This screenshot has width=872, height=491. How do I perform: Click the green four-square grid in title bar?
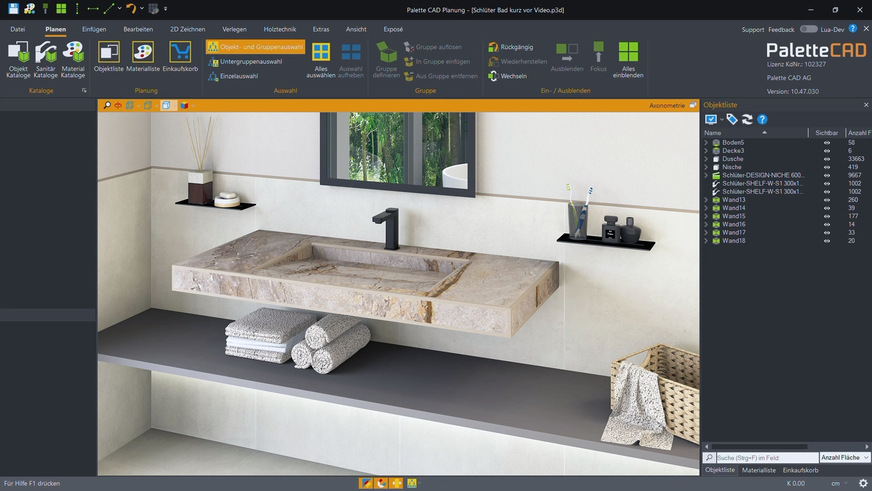coord(61,8)
